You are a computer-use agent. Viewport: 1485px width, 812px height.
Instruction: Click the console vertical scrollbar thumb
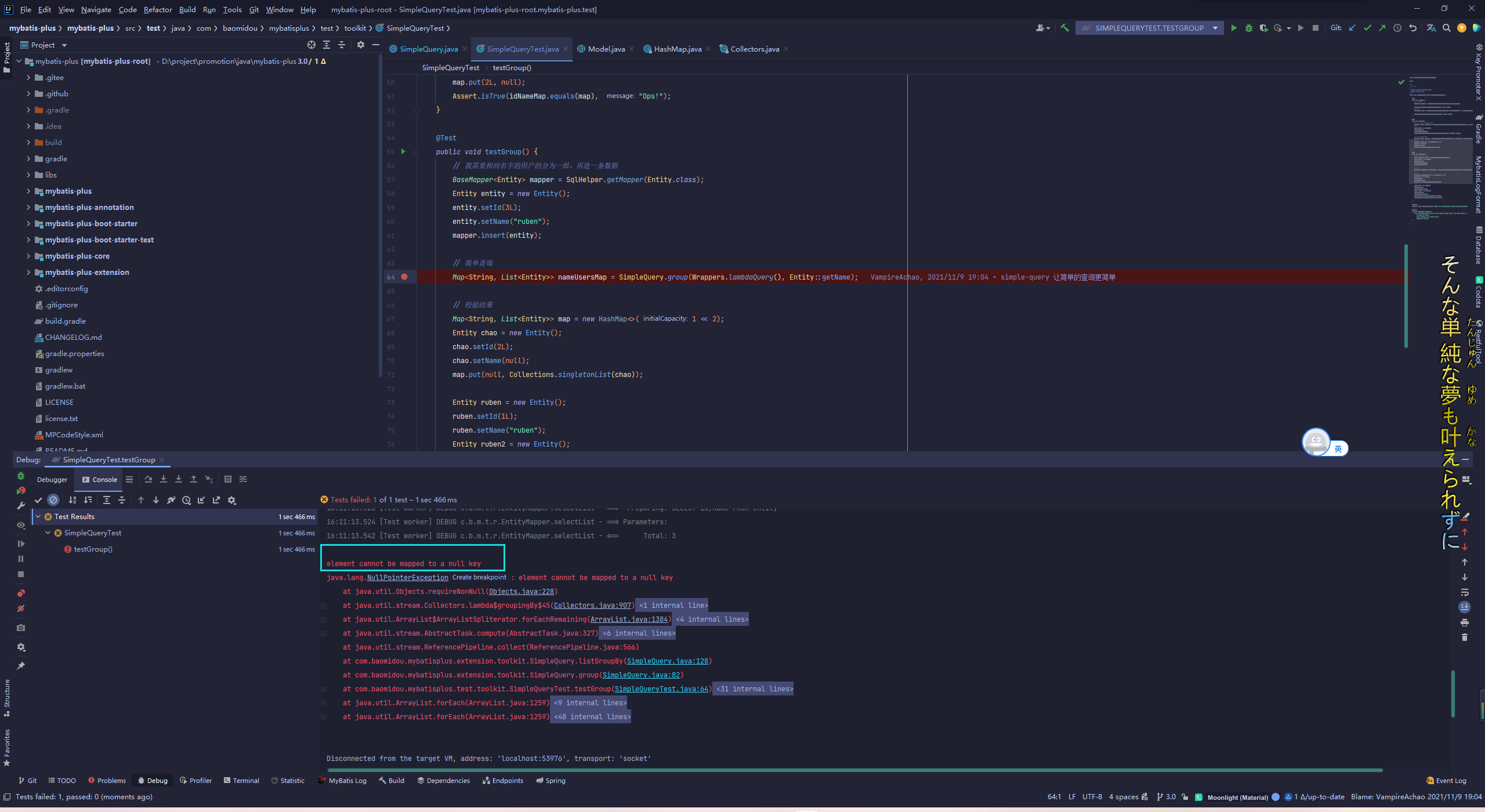tap(1453, 693)
